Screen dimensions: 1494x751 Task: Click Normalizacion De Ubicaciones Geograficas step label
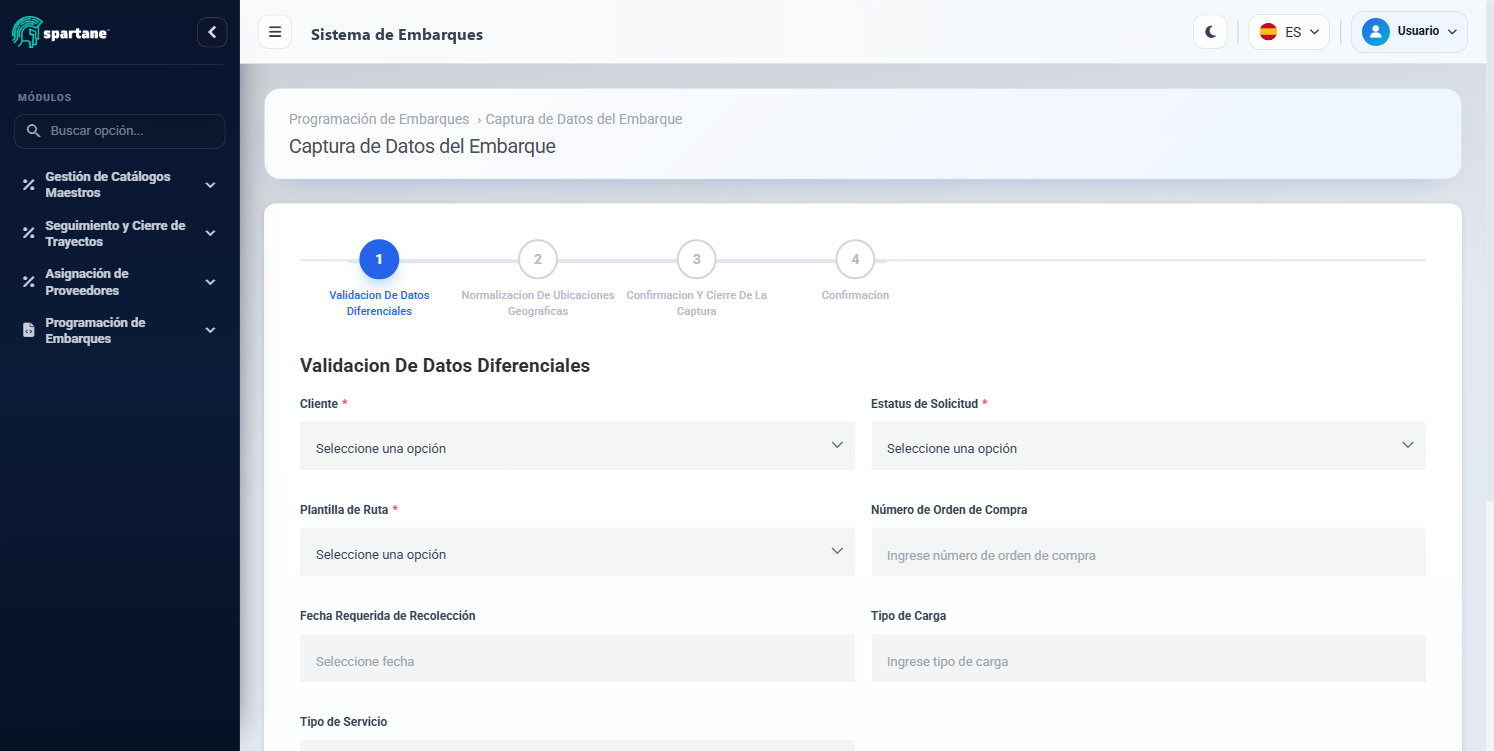(538, 303)
